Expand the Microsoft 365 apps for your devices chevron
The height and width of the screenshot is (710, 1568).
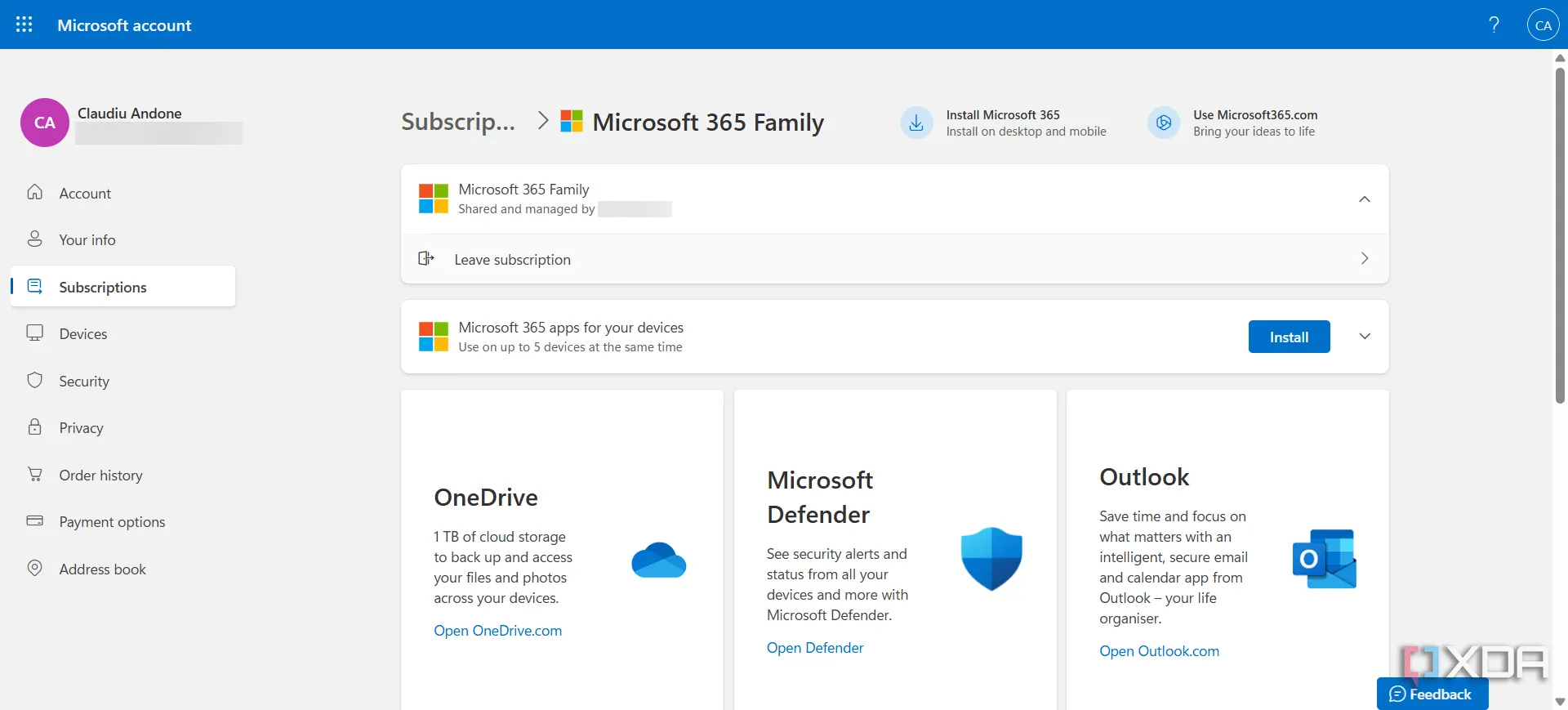1364,337
